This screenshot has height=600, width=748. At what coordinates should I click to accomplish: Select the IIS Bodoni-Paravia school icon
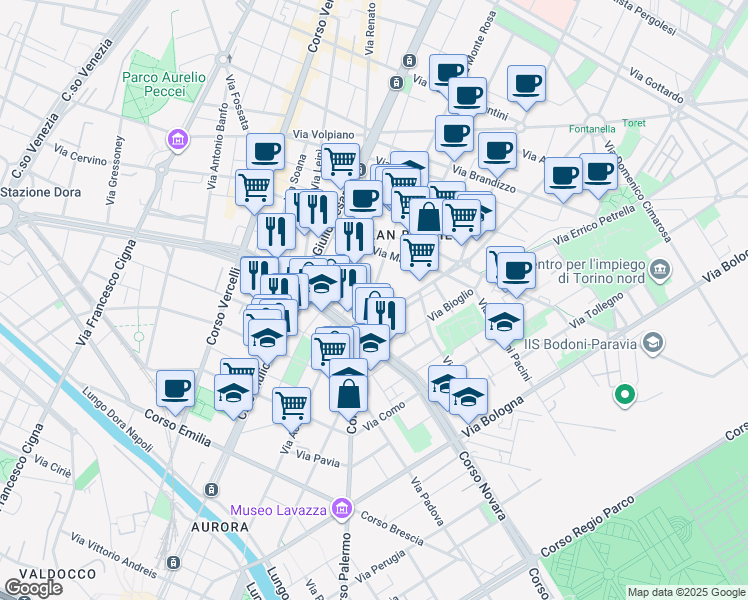click(653, 344)
